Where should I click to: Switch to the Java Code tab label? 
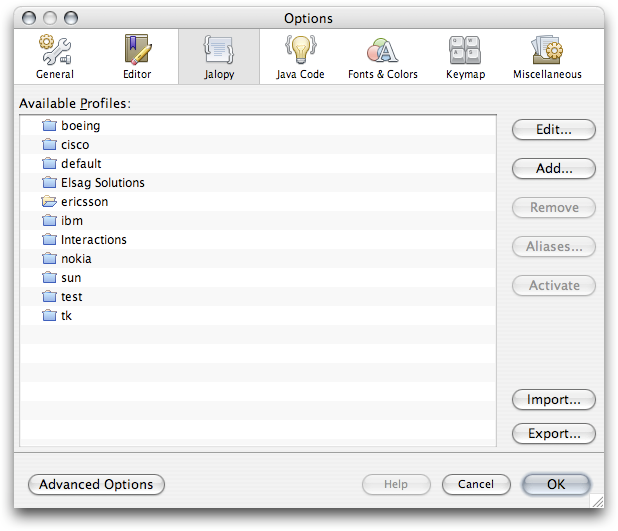pyautogui.click(x=300, y=74)
